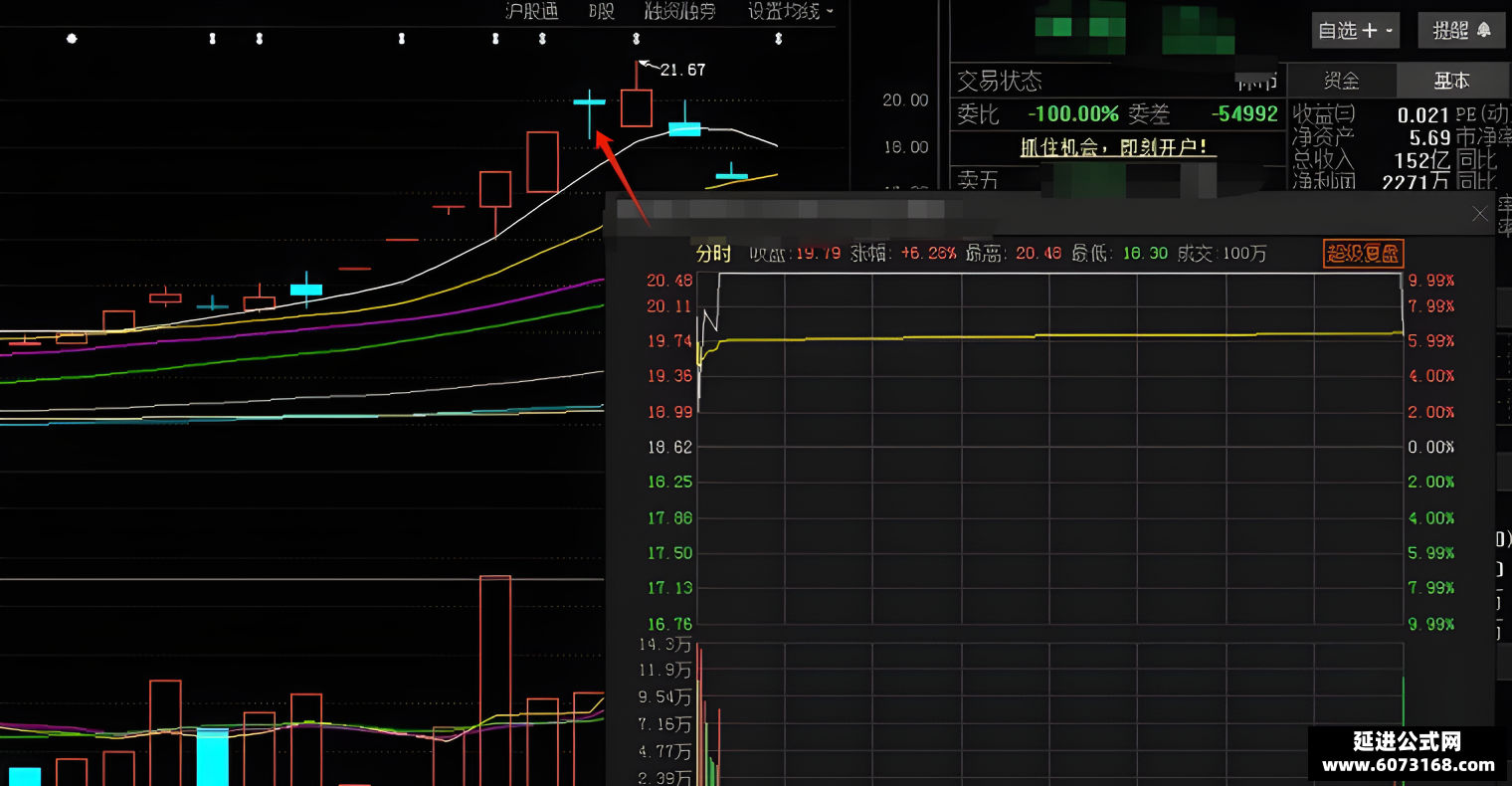Select the 沪股通 label above the chart
This screenshot has width=1512, height=786.
coord(532,12)
